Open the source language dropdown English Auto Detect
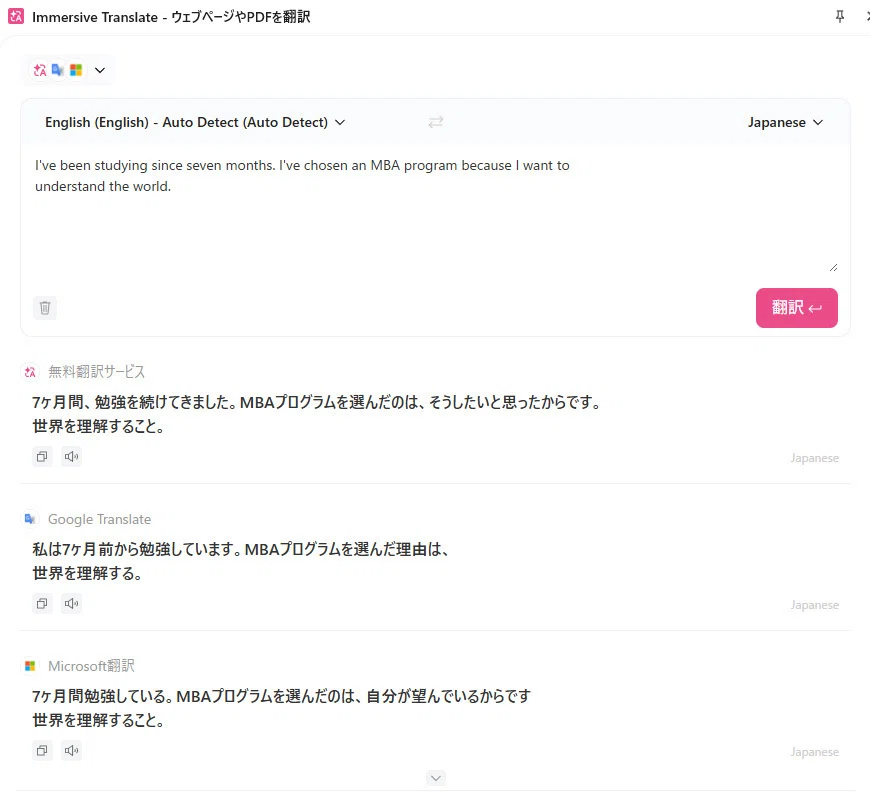 tap(195, 122)
